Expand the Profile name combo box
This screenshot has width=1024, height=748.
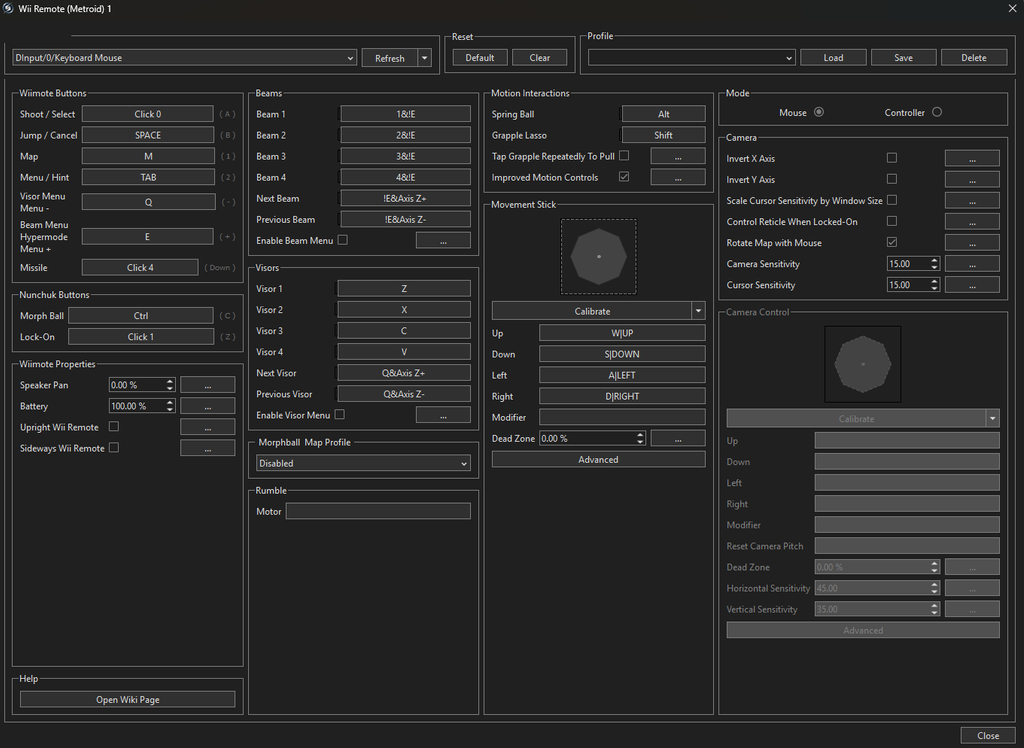[x=691, y=58]
